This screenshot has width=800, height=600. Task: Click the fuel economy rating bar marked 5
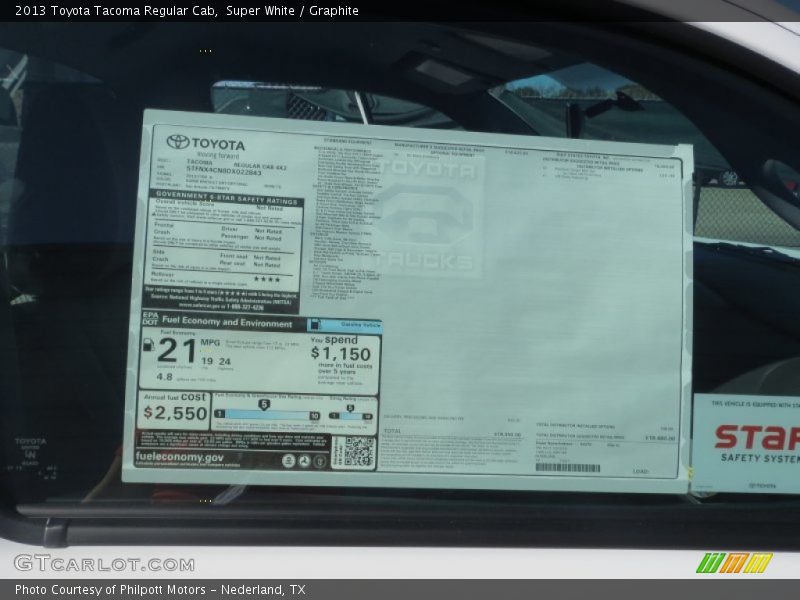267,415
